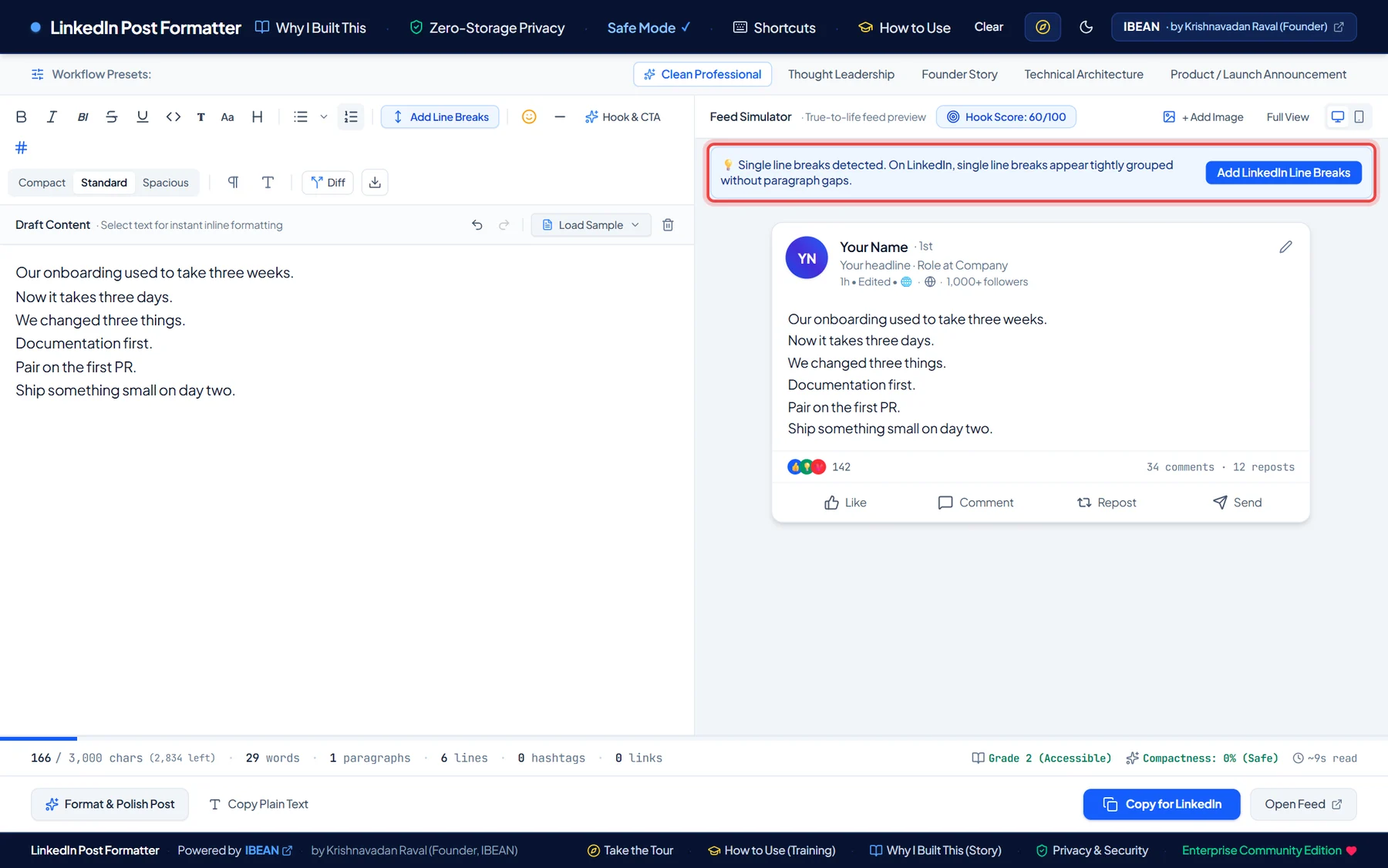Switch to Technical Architecture preset
1388x868 pixels.
1083,75
